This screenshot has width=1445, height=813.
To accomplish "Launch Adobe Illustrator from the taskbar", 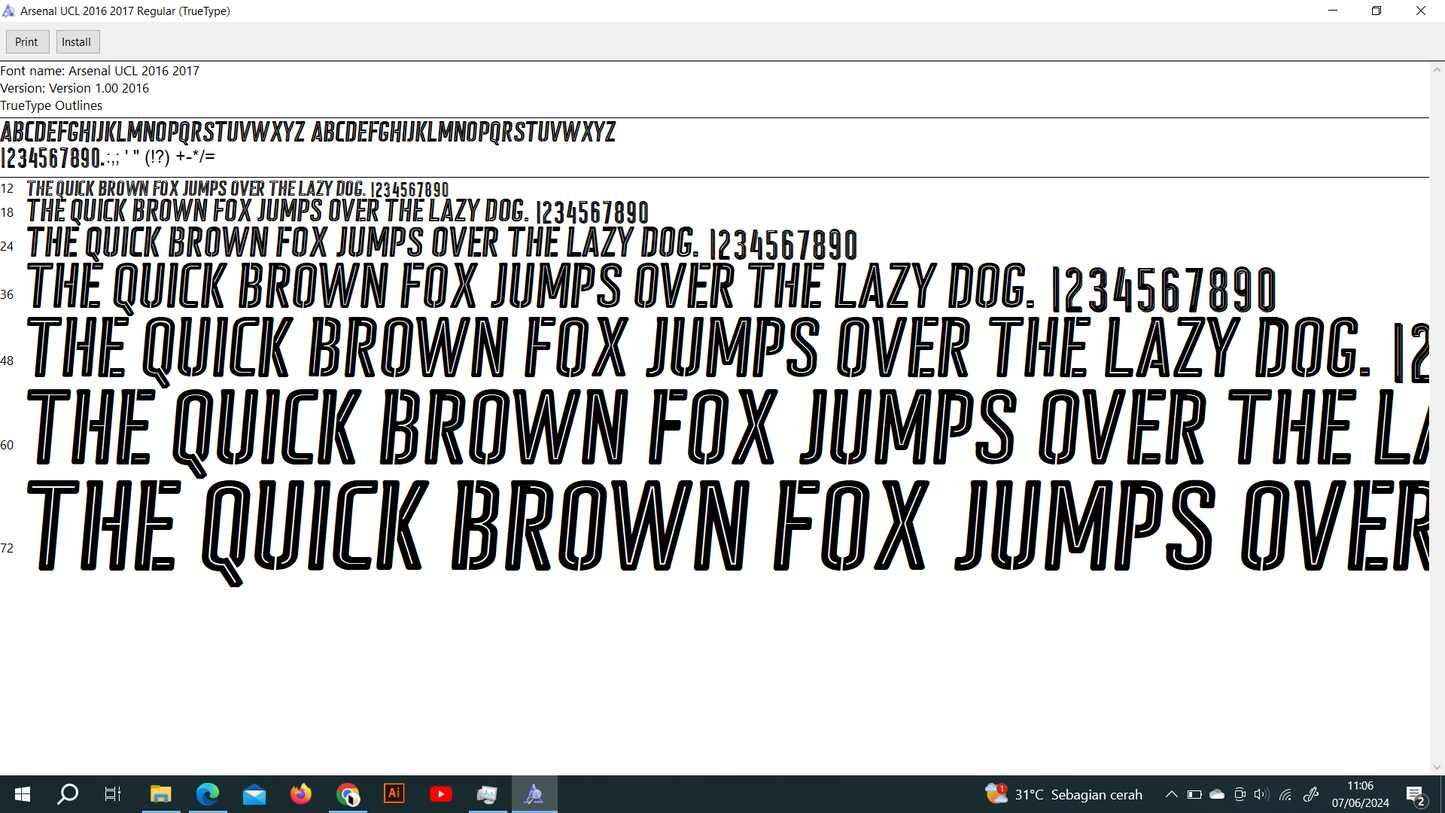I will pyautogui.click(x=393, y=793).
